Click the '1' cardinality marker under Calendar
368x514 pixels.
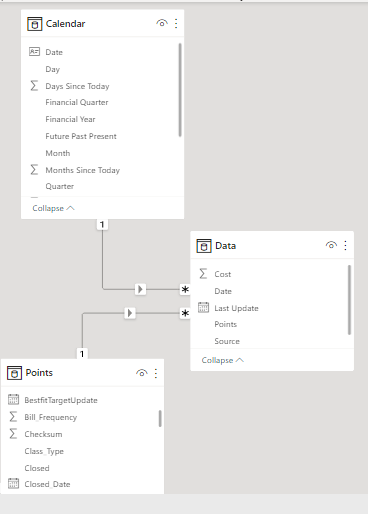[102, 225]
